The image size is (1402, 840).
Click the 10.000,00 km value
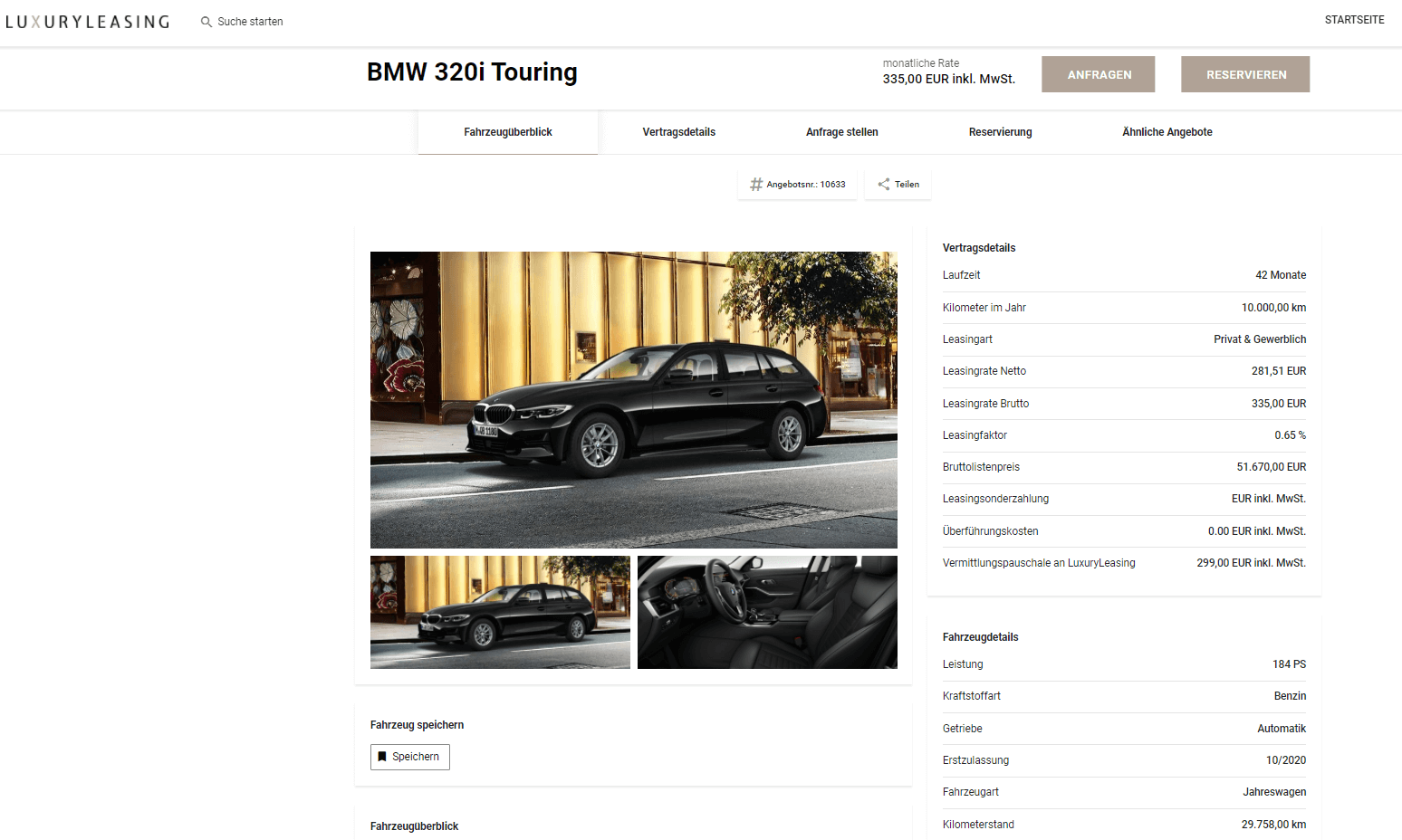(1273, 308)
